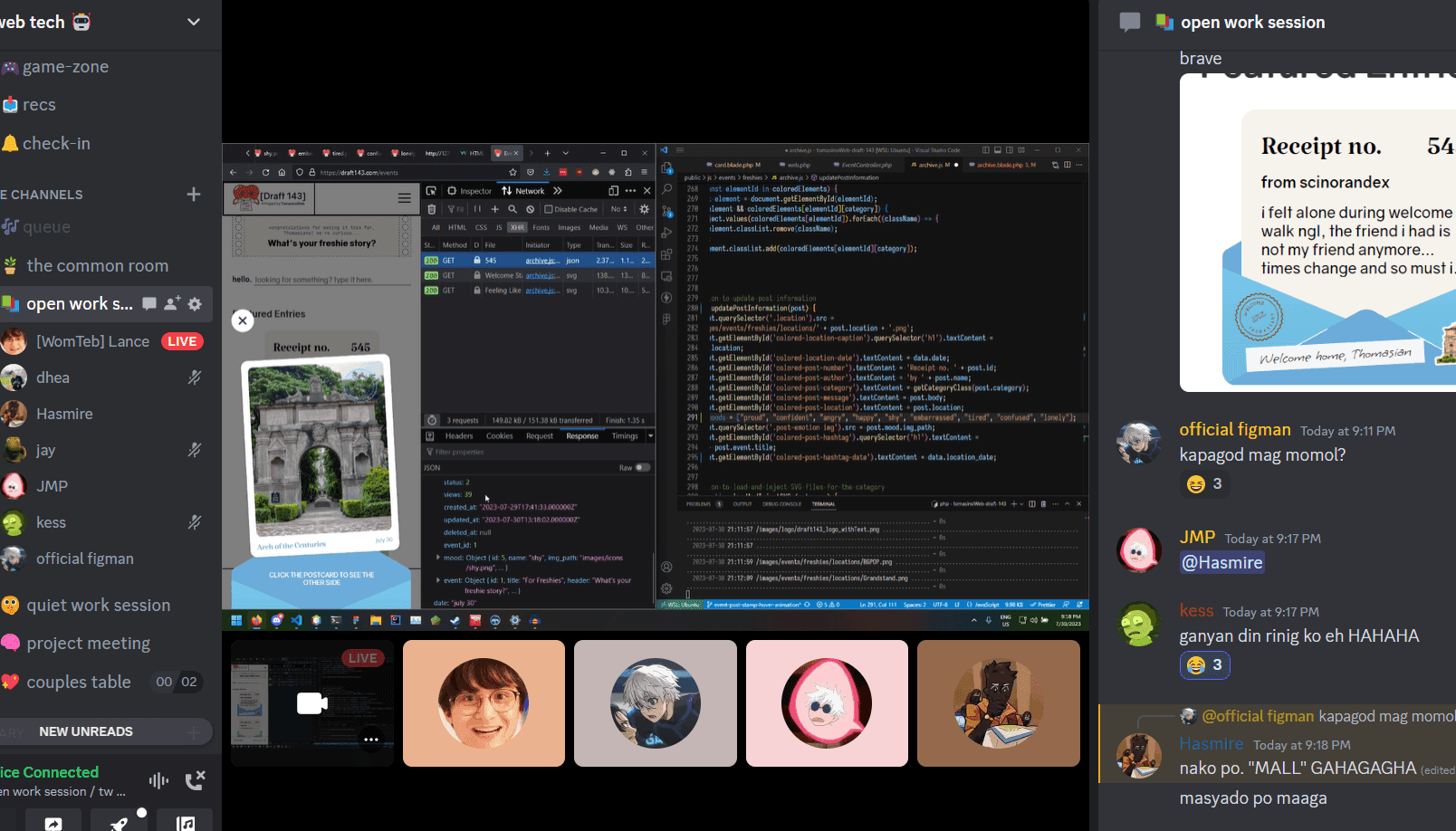Start an activity with the rocket icon
Image resolution: width=1456 pixels, height=831 pixels.
[119, 822]
